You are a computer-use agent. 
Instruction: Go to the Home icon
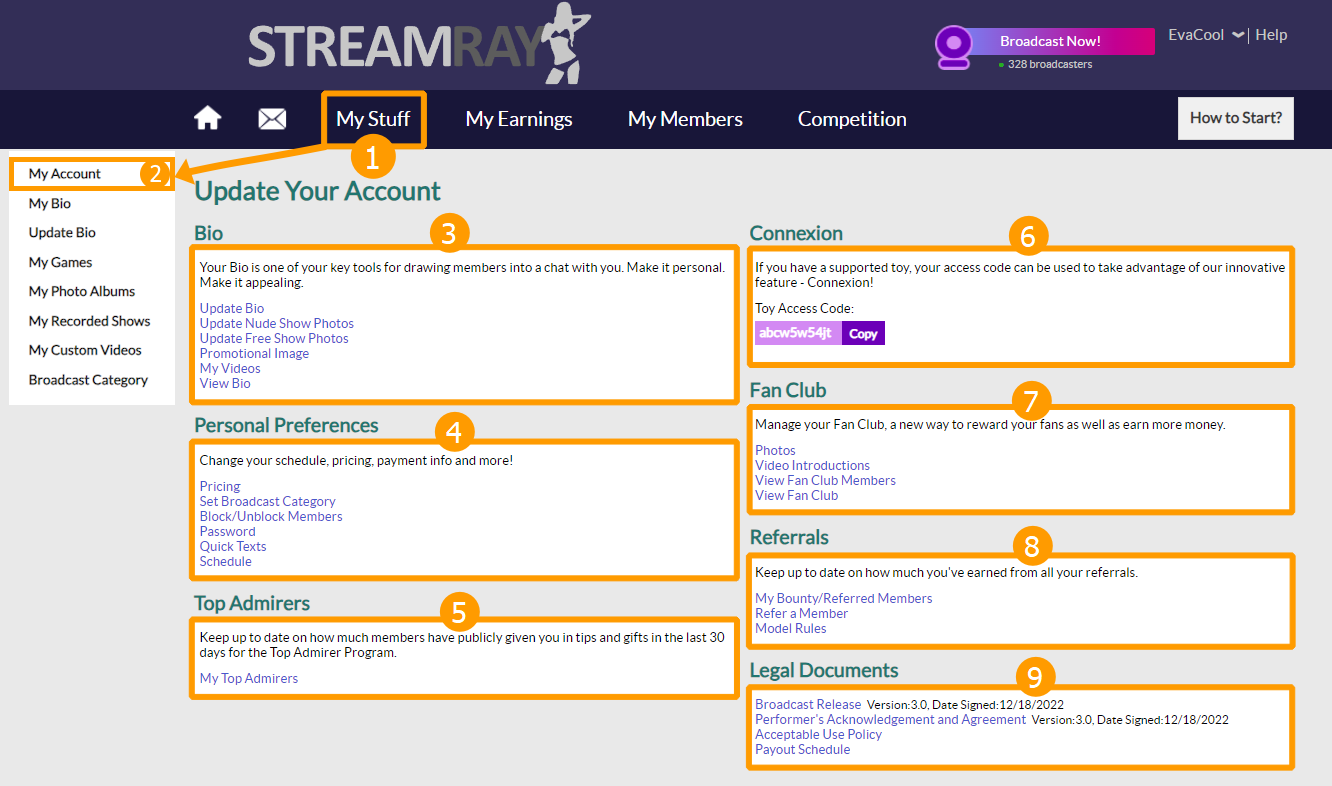207,119
